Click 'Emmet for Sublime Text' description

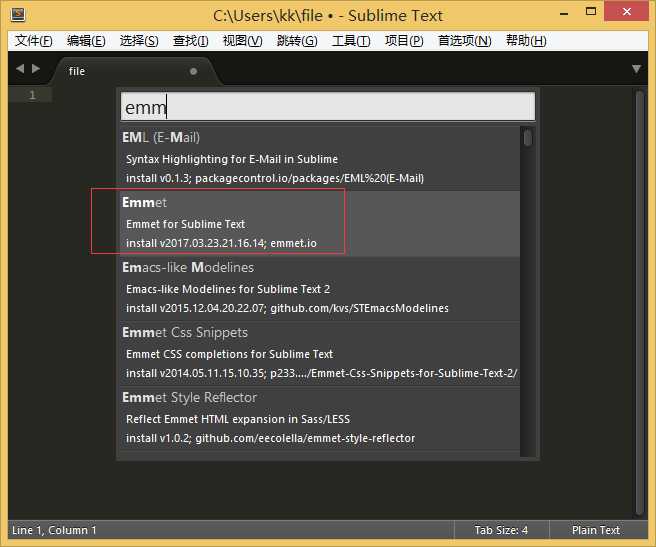pyautogui.click(x=185, y=224)
